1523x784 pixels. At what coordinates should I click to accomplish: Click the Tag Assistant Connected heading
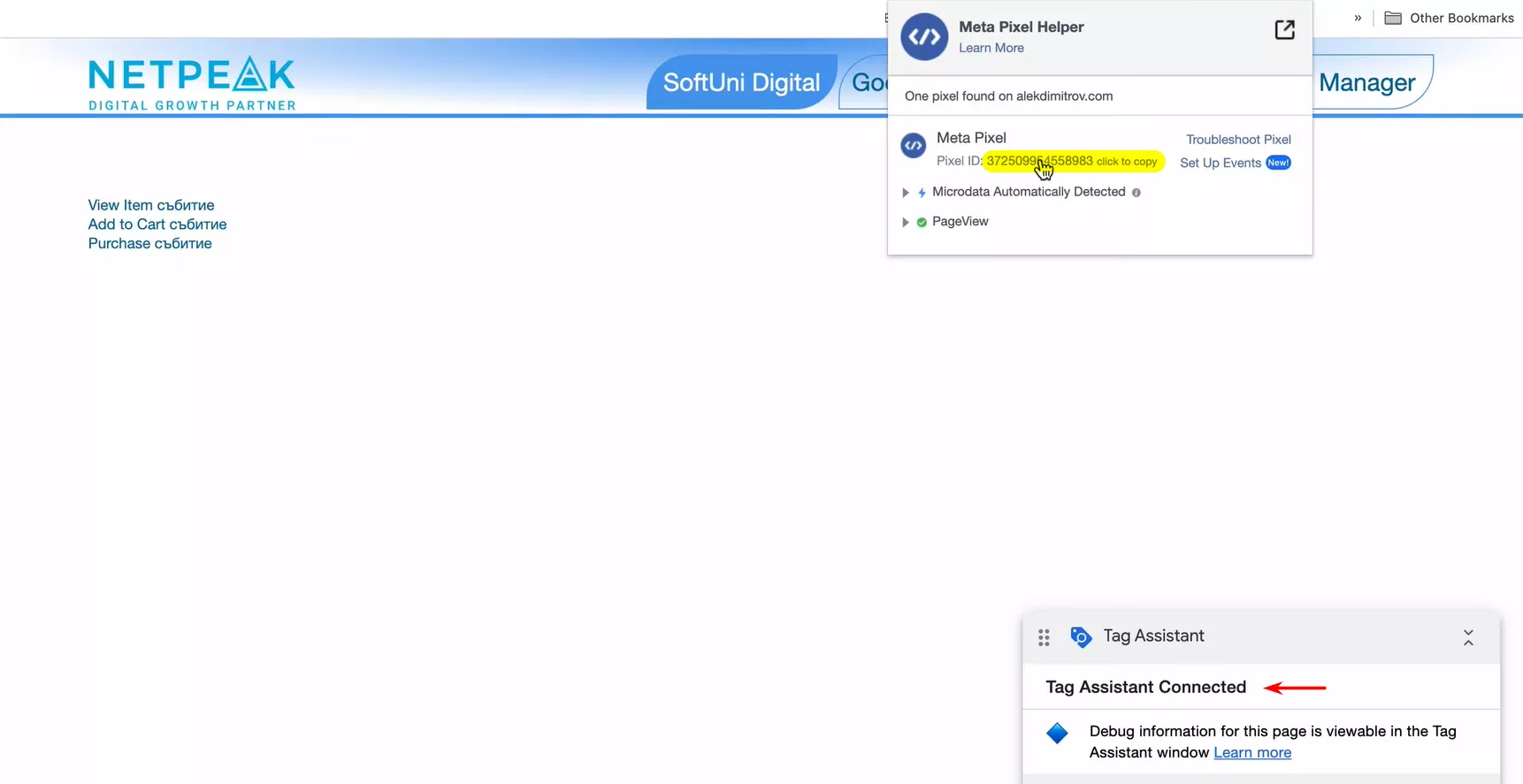1145,687
